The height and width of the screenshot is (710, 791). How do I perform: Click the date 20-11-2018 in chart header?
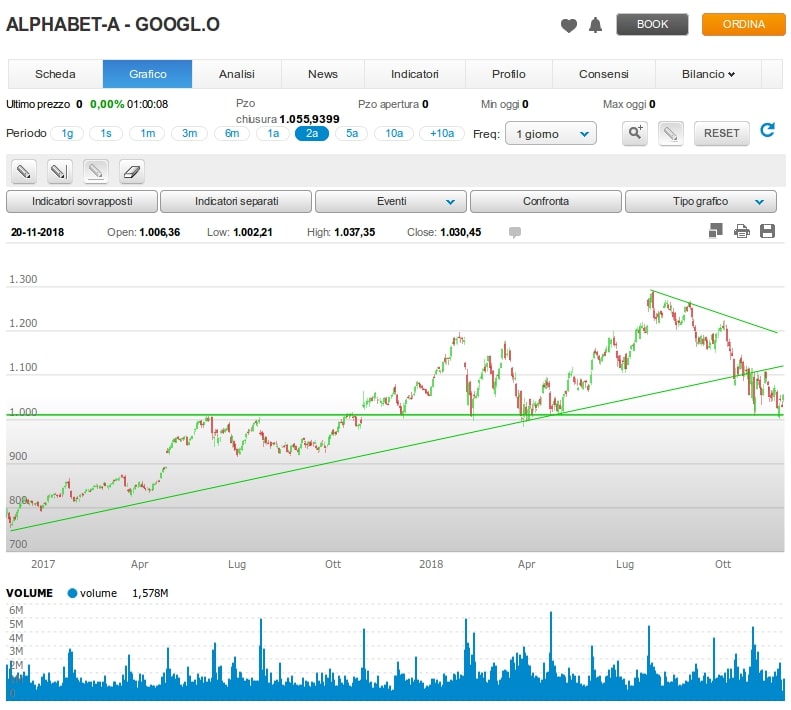[37, 232]
